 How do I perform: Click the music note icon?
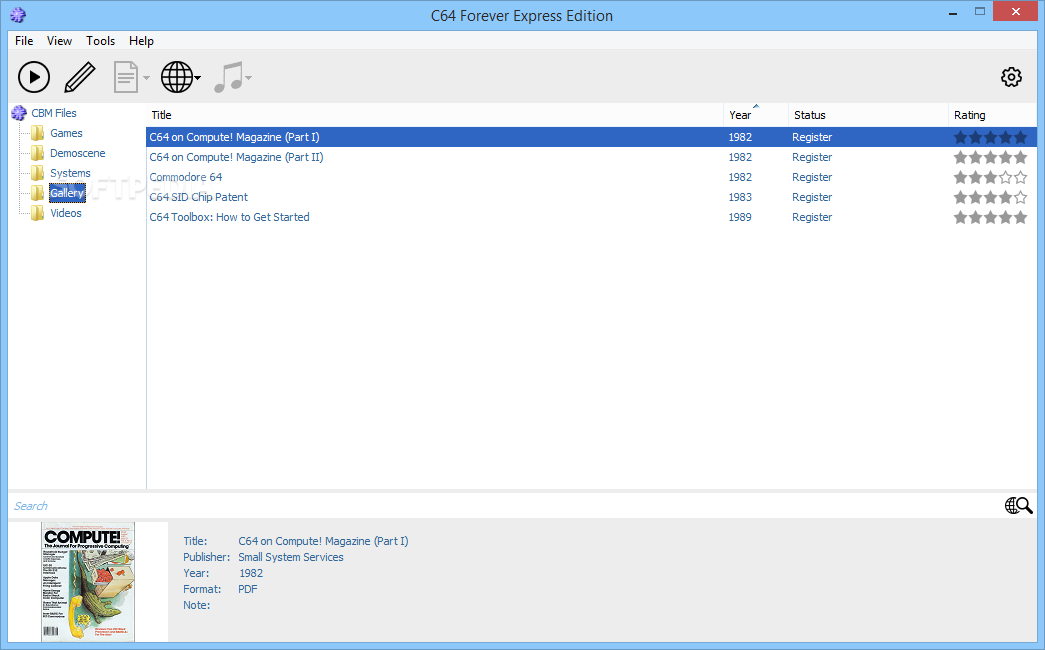point(229,77)
